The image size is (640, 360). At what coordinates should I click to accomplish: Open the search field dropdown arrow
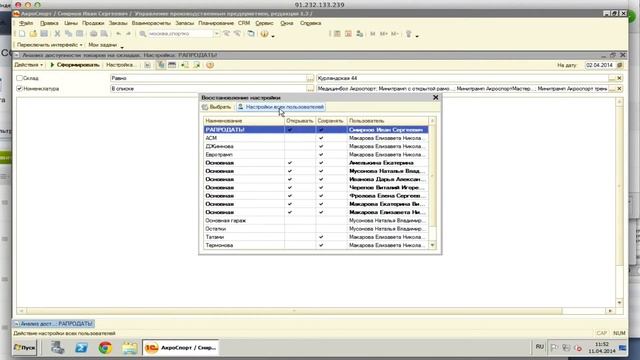coord(216,34)
